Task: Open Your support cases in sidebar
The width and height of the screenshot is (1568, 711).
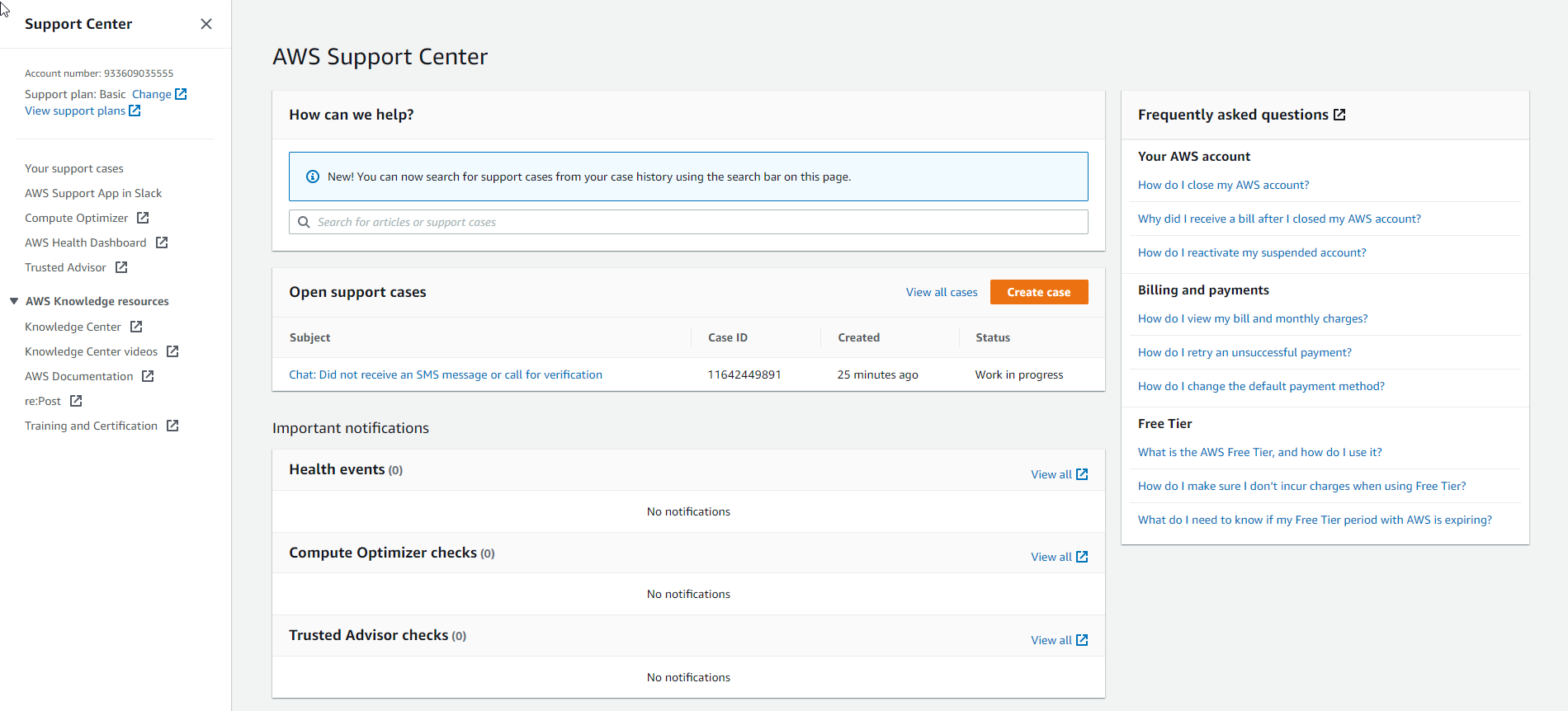Action: [74, 168]
